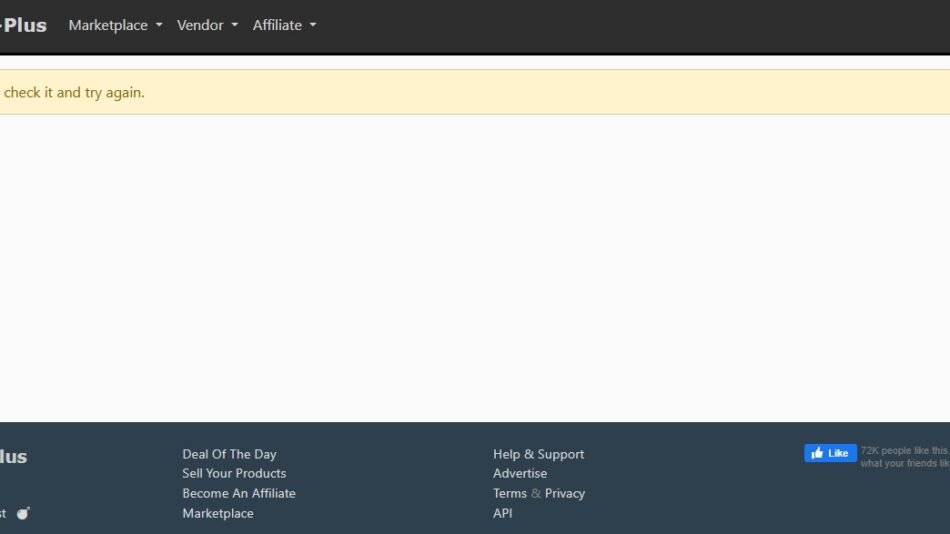This screenshot has width=950, height=534.
Task: Click the Plus logo in navbar
Action: point(24,25)
